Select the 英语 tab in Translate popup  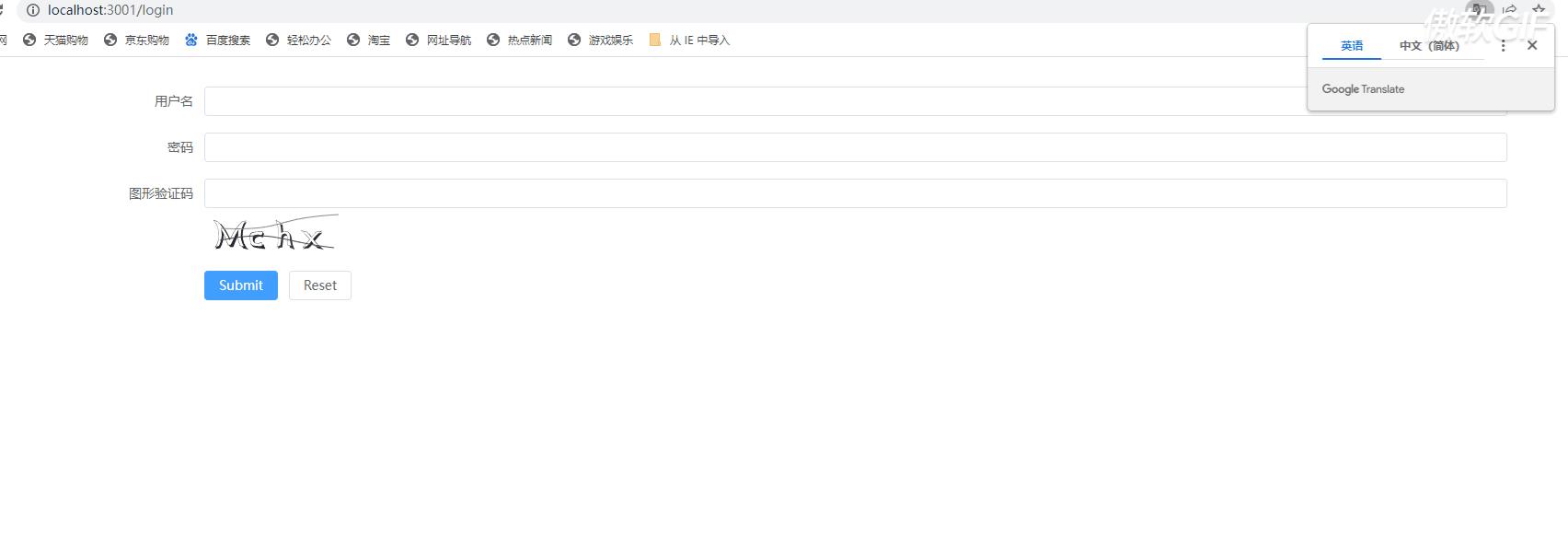[1352, 45]
